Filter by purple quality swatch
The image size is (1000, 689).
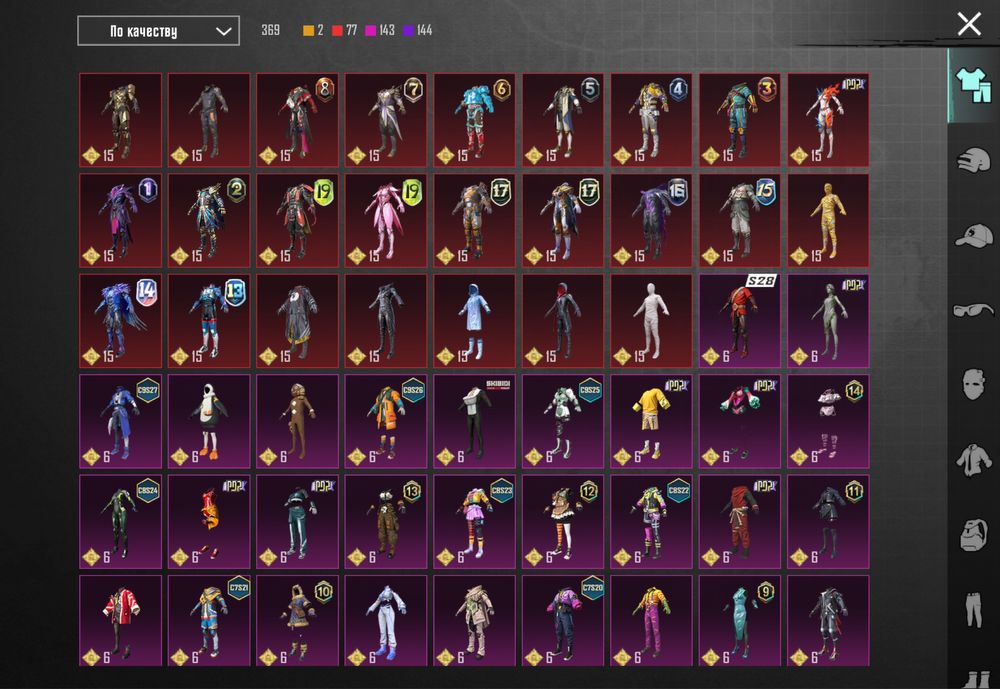pyautogui.click(x=409, y=31)
